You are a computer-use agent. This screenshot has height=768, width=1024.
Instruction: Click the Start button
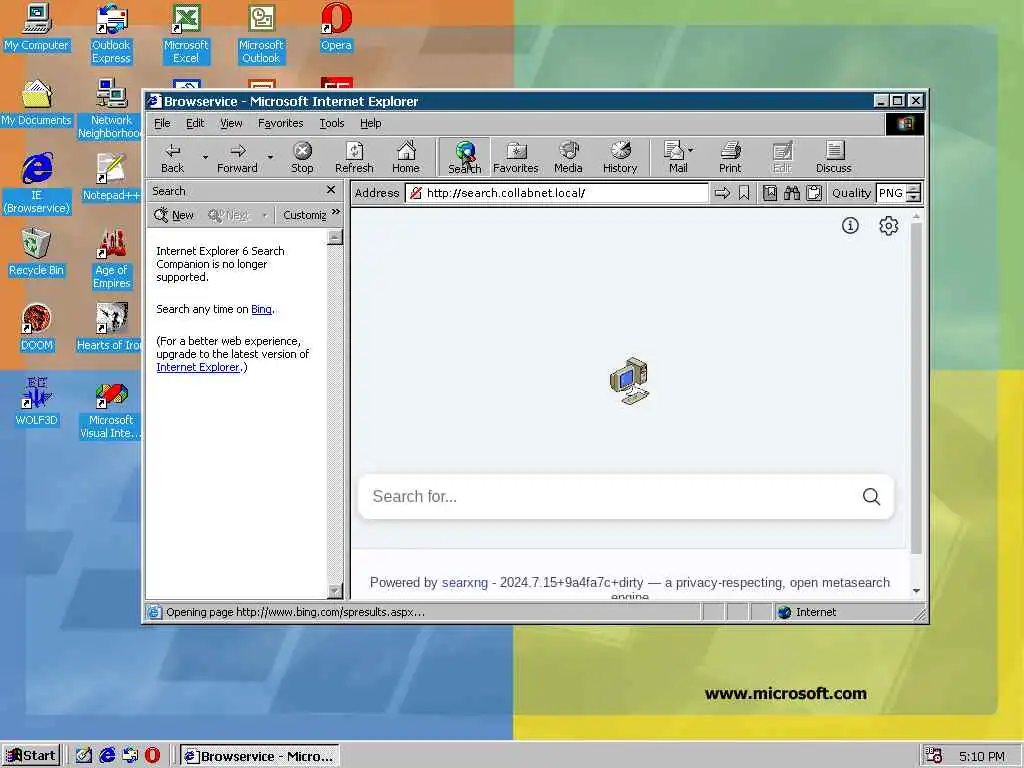pyautogui.click(x=31, y=756)
